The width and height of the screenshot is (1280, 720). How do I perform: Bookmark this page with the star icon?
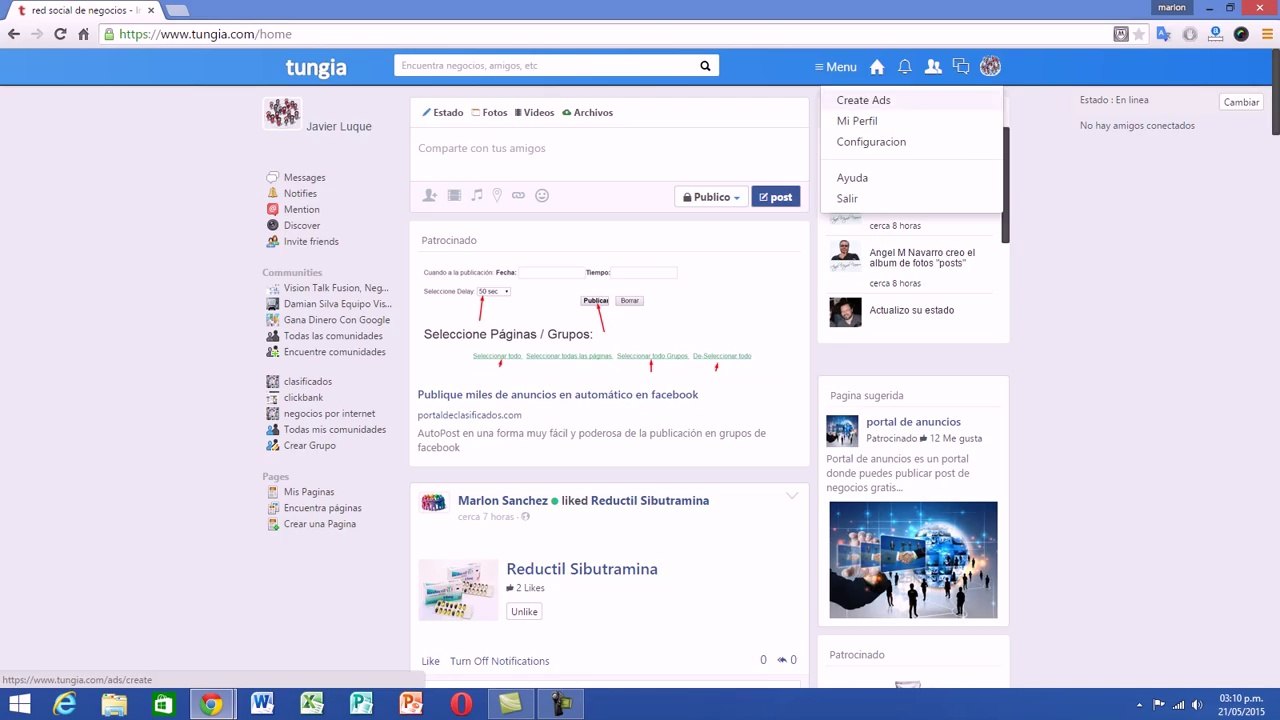pos(1139,34)
